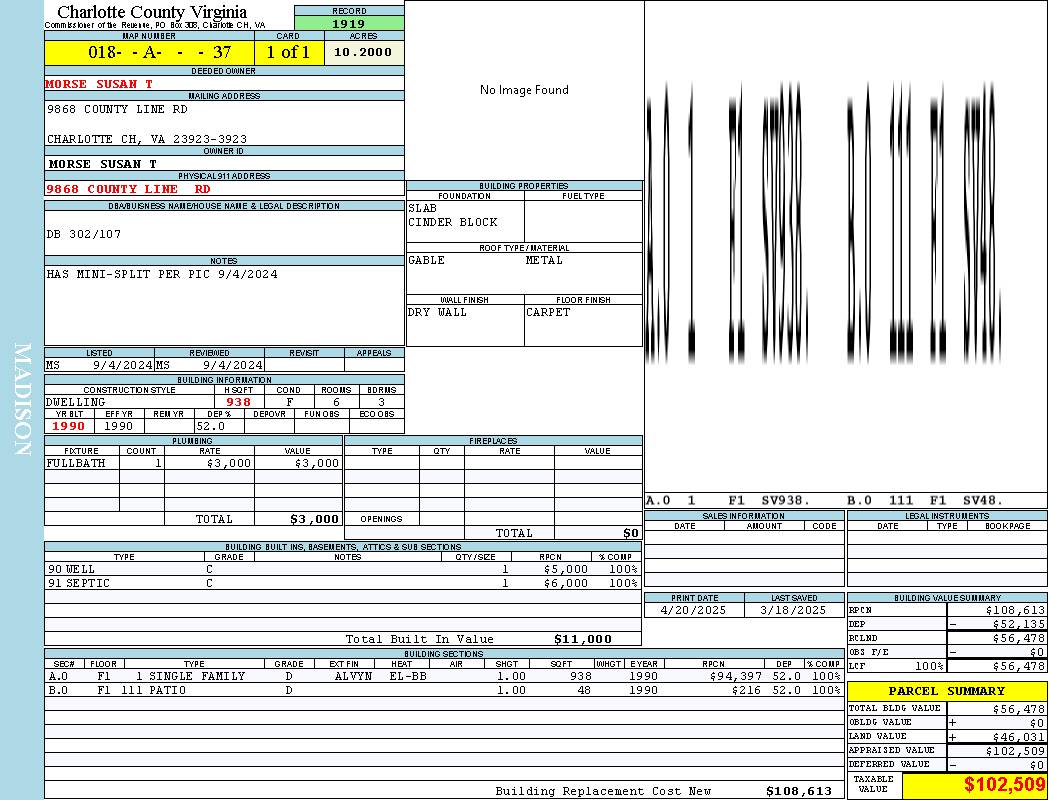This screenshot has width=1050, height=800.
Task: Click the No Image Found placeholder
Action: tap(524, 90)
